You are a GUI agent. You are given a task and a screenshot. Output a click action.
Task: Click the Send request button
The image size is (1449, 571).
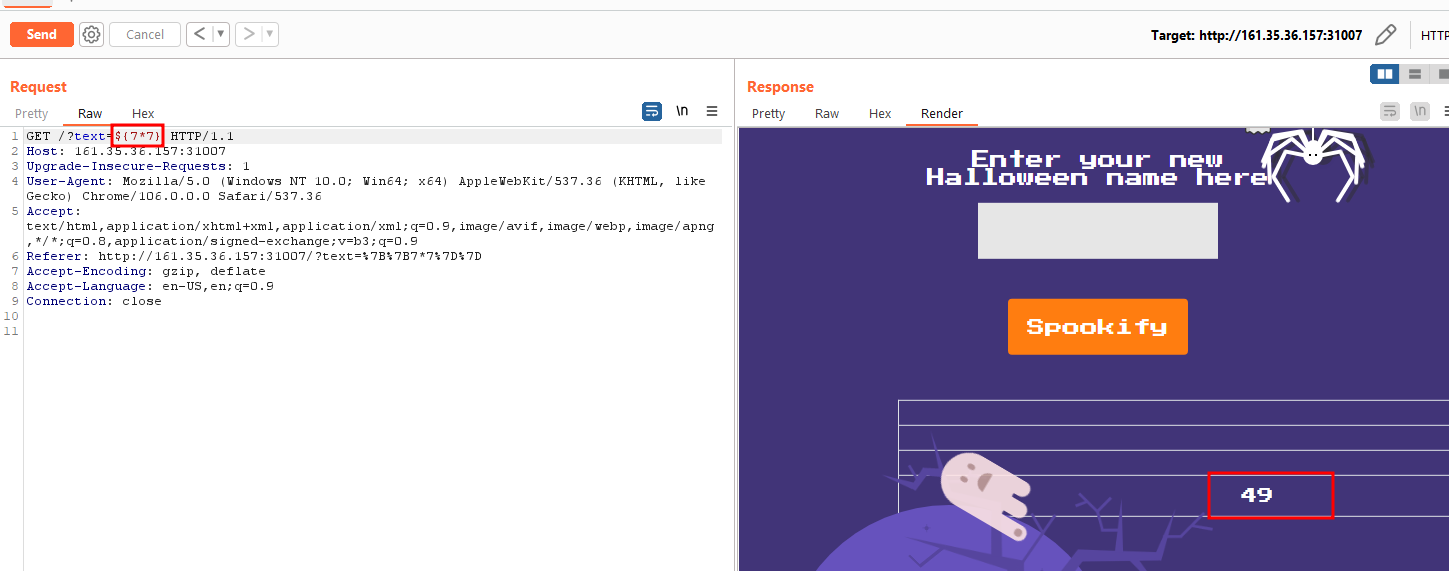click(41, 34)
